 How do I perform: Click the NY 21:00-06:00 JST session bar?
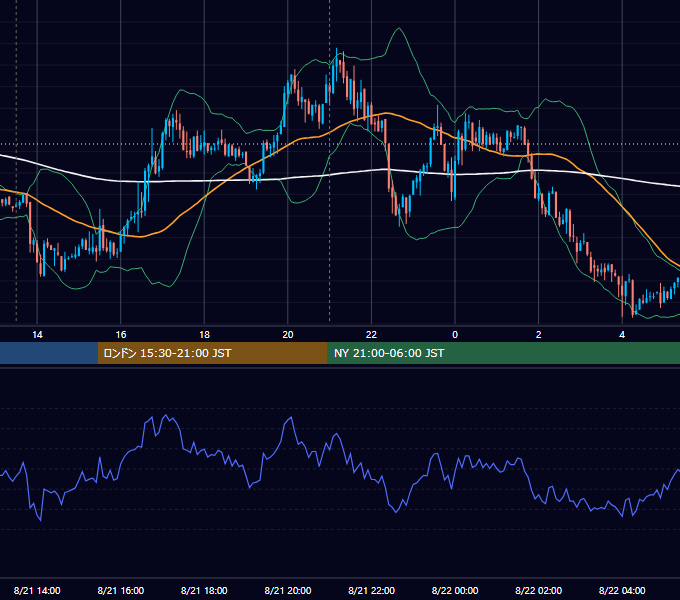(503, 353)
